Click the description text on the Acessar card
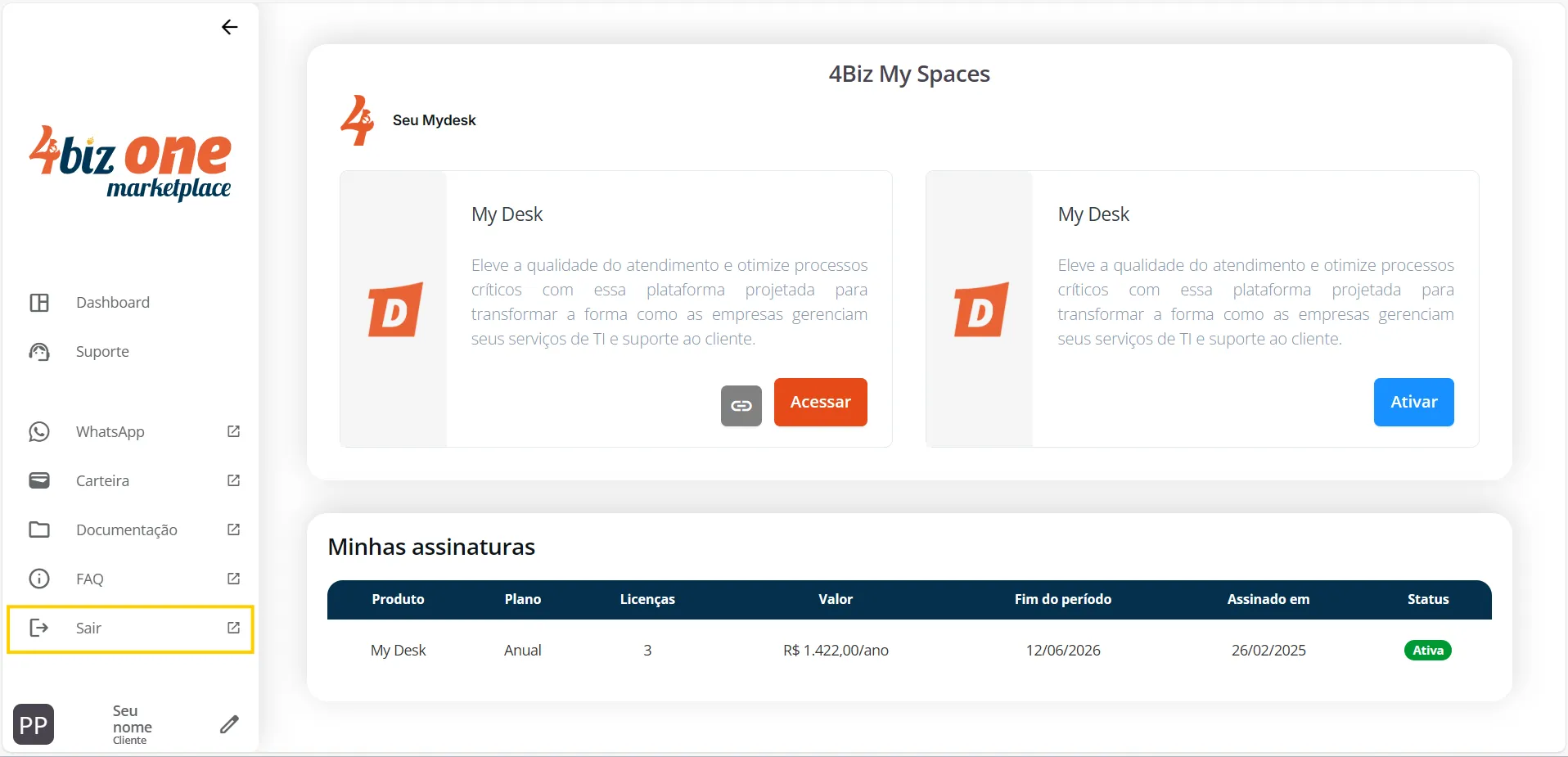The width and height of the screenshot is (1568, 757). tap(669, 302)
